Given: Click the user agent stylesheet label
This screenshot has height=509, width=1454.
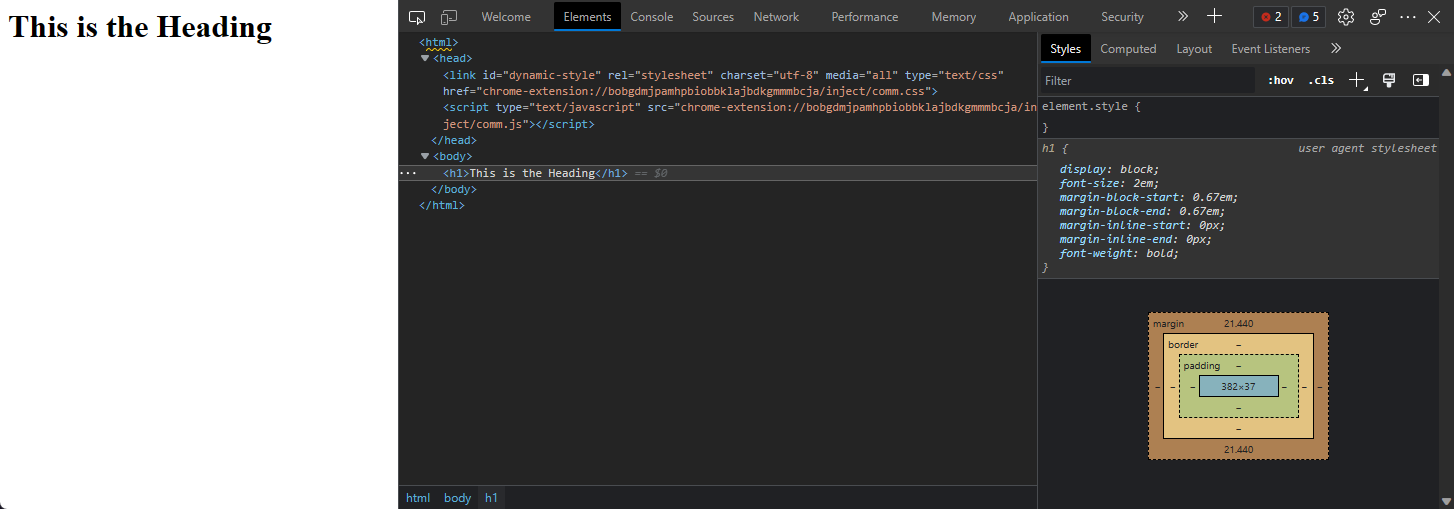Looking at the screenshot, I should [x=1367, y=148].
